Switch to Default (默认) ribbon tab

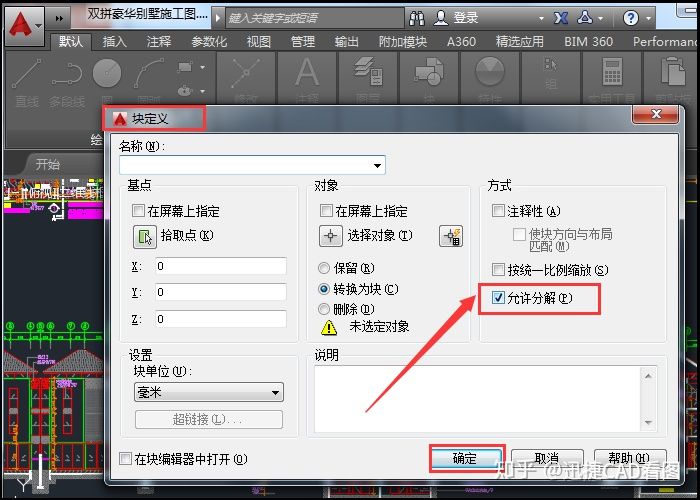point(71,42)
